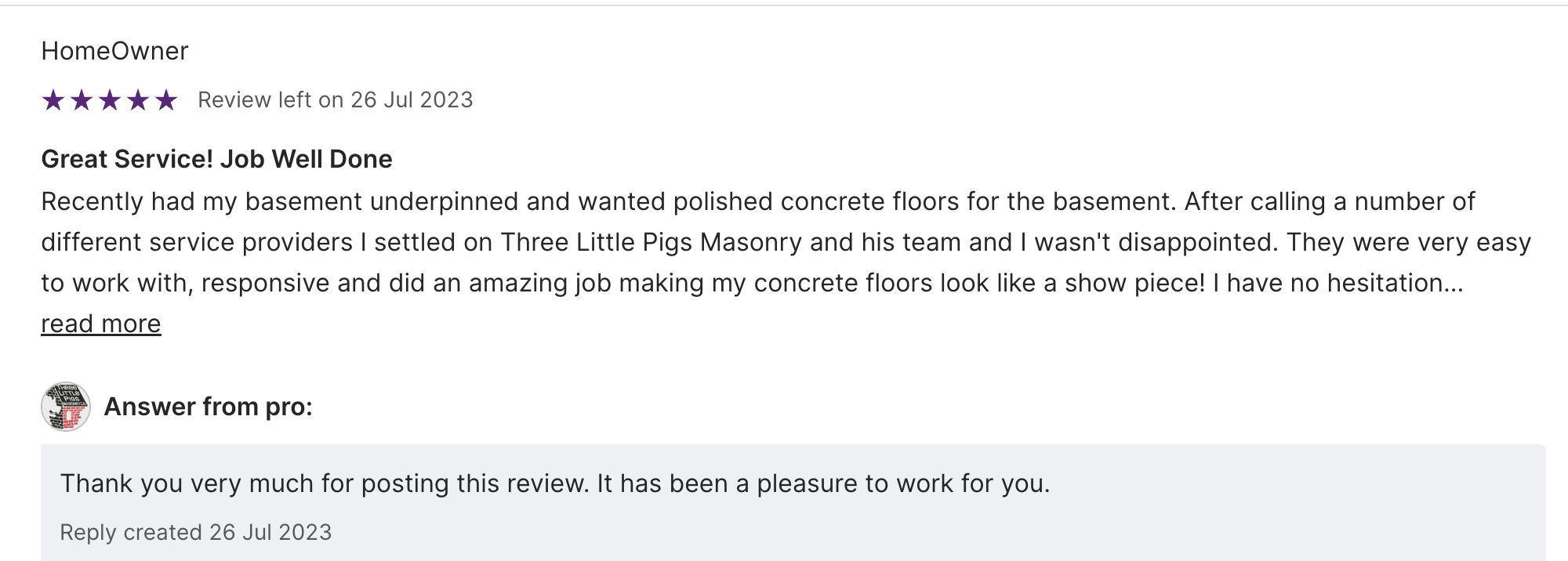Click the fourth purple rating star
1568x561 pixels.
[138, 100]
